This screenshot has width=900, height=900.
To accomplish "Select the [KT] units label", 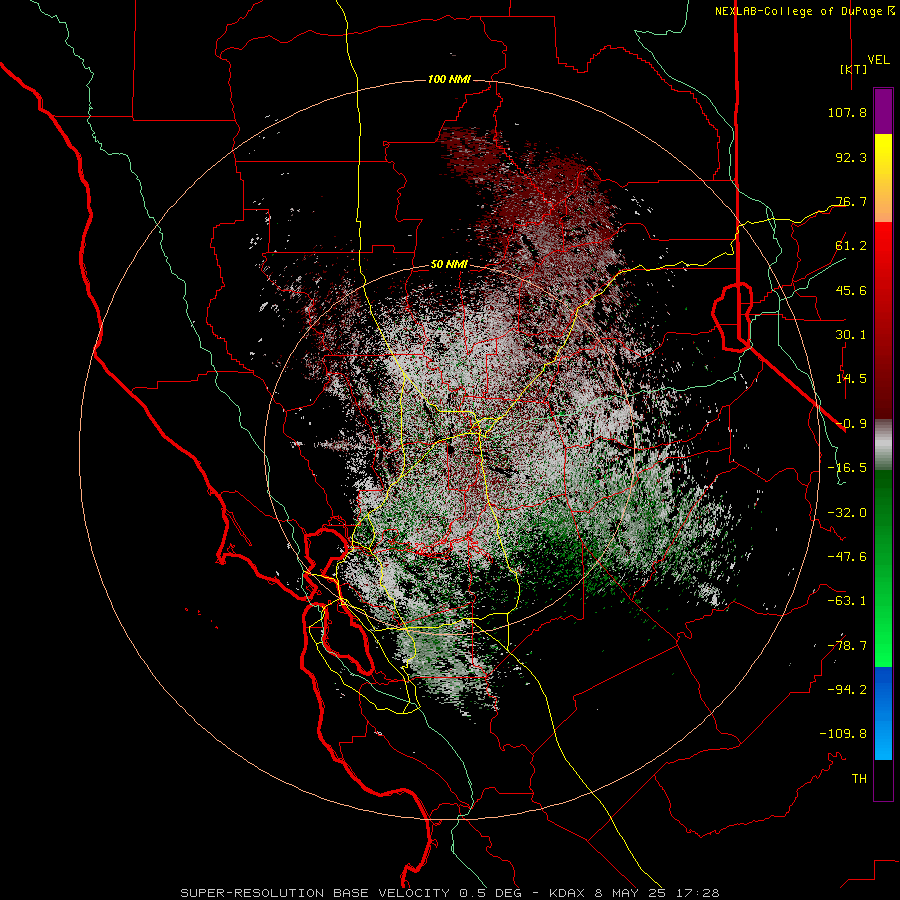I will (854, 69).
